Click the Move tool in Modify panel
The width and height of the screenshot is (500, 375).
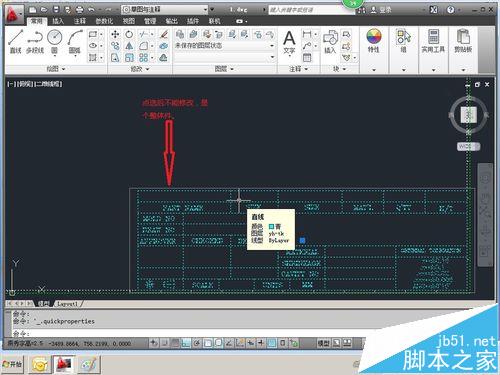pos(115,34)
